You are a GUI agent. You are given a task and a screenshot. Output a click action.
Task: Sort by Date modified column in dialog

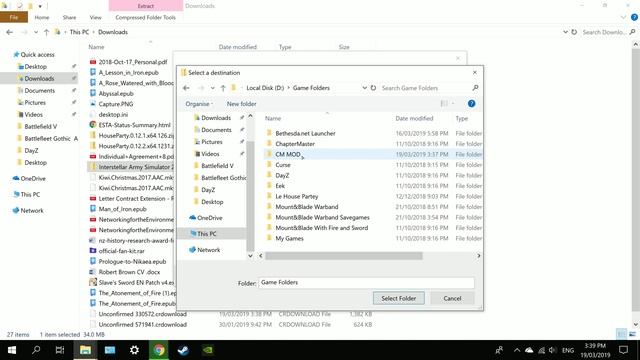click(414, 118)
